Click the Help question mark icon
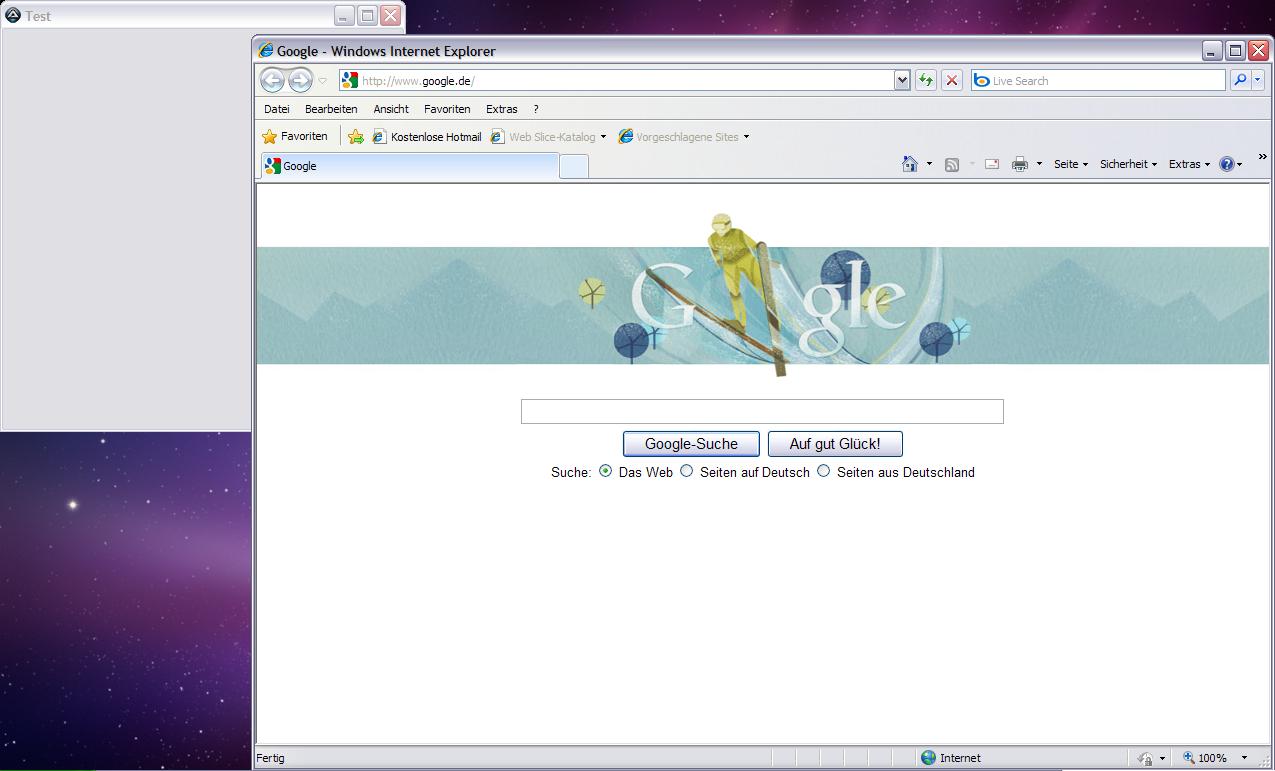 coord(1226,164)
